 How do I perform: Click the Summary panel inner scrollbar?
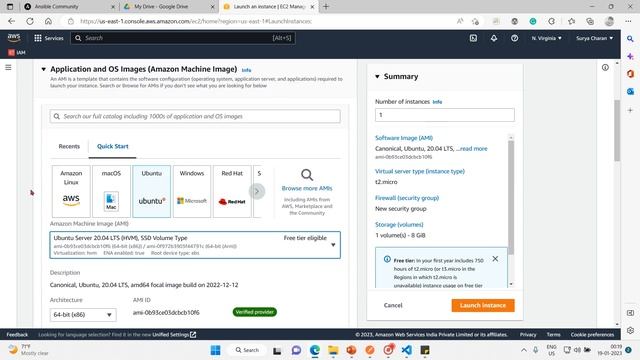pyautogui.click(x=511, y=198)
